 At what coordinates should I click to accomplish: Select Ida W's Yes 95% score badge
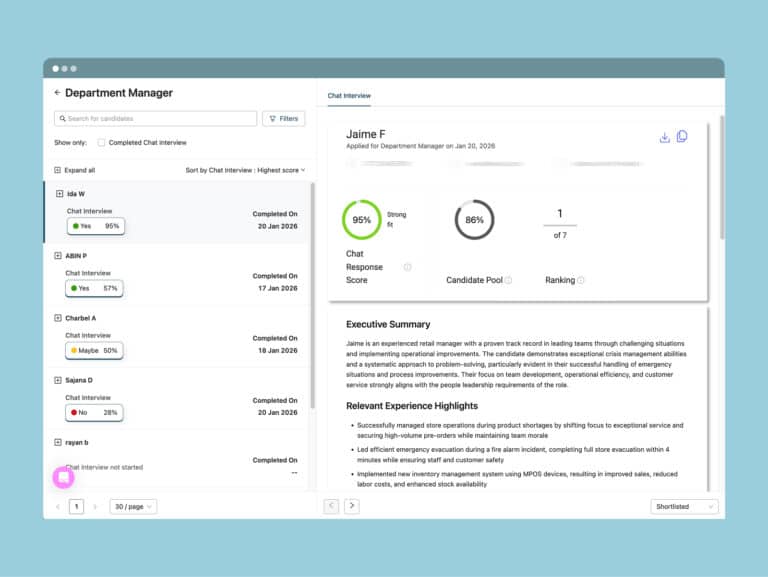[96, 226]
